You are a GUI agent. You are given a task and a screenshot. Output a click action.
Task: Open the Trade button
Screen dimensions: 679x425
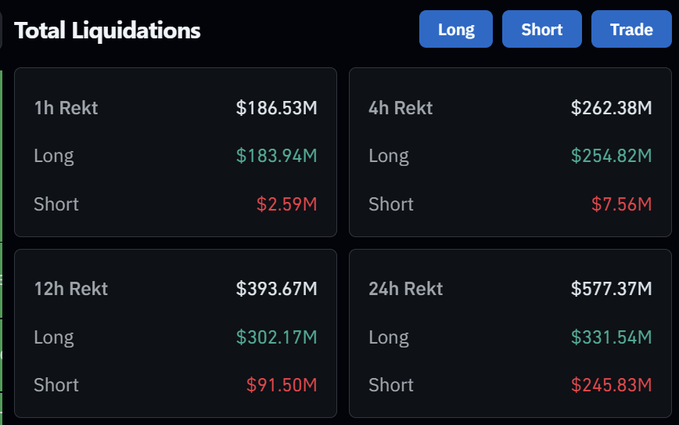pyautogui.click(x=631, y=29)
